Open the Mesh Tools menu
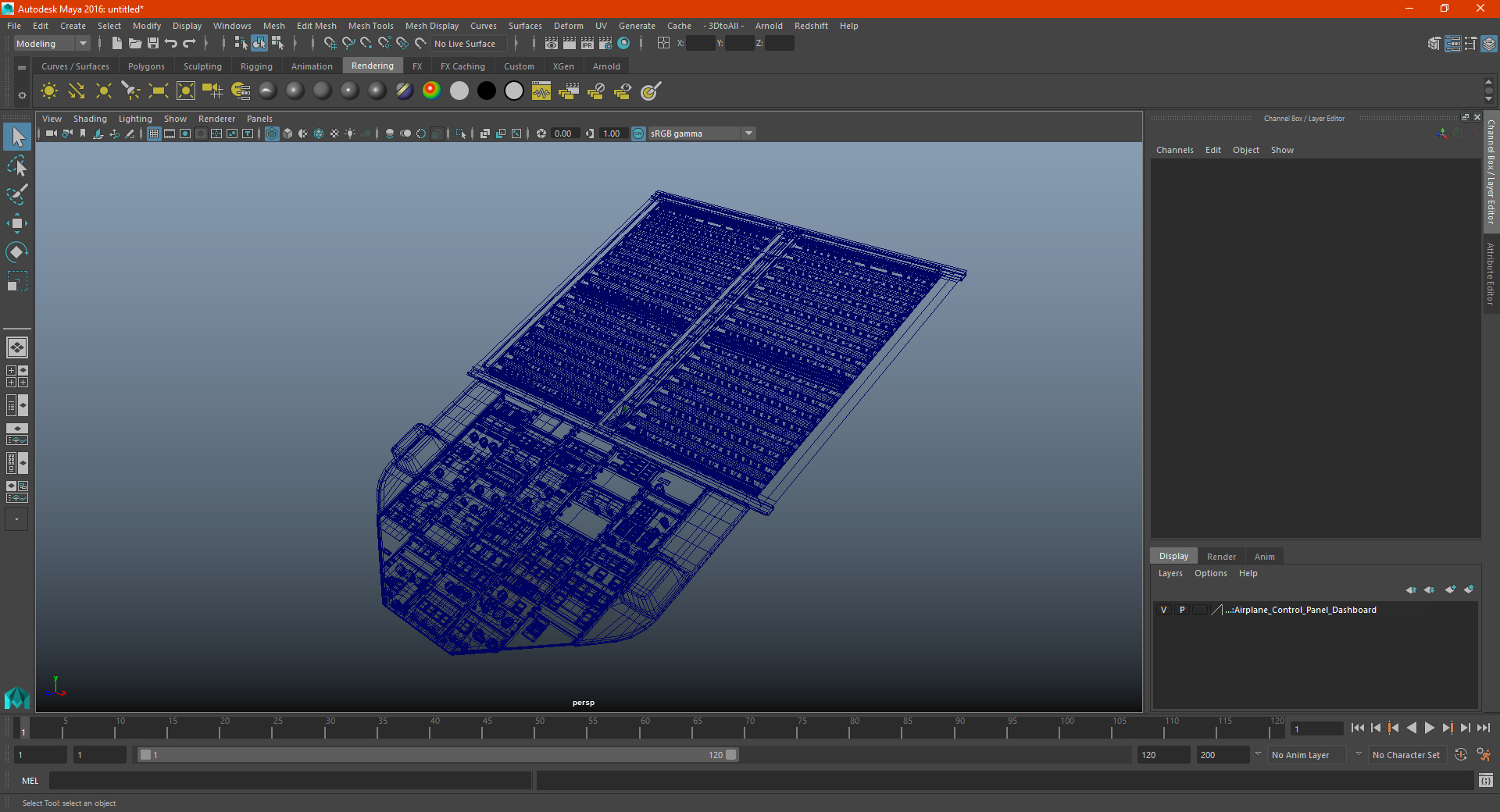This screenshot has height=812, width=1500. 371,26
